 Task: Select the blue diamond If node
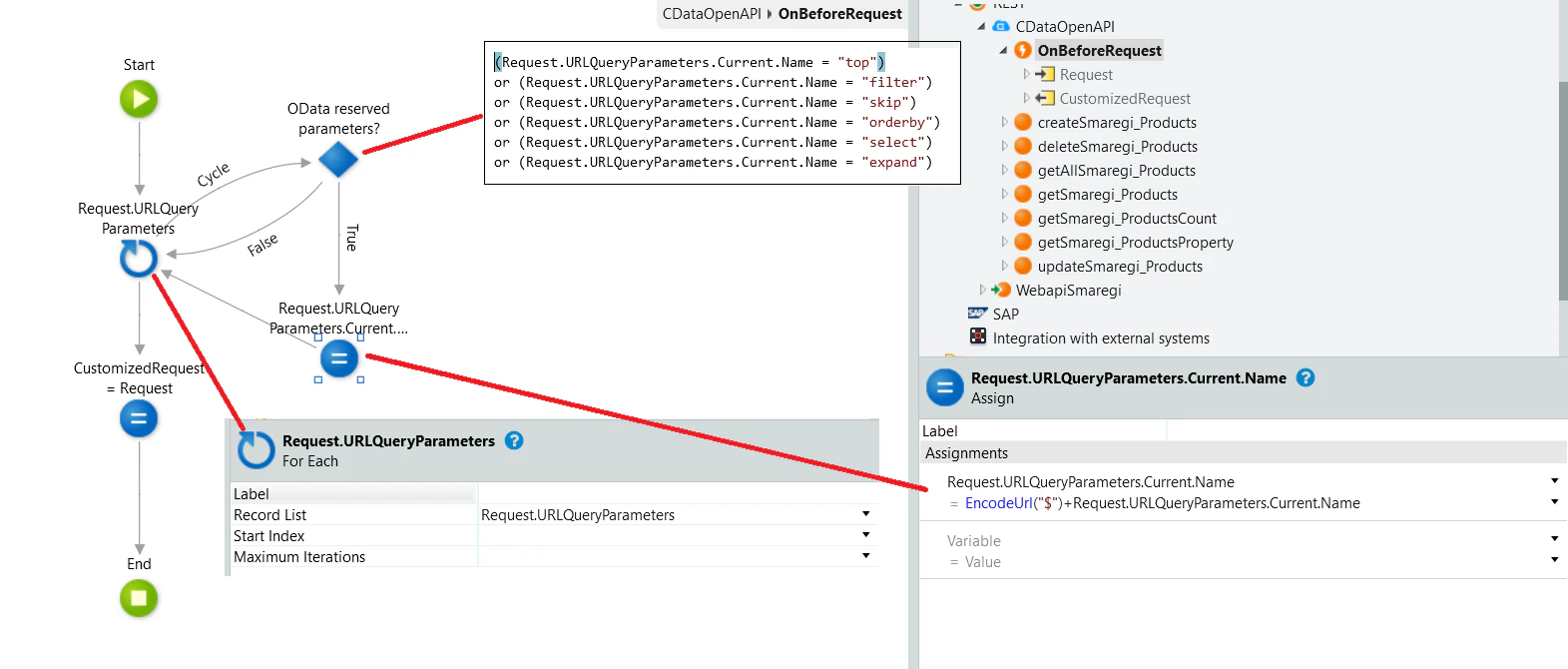(x=338, y=159)
